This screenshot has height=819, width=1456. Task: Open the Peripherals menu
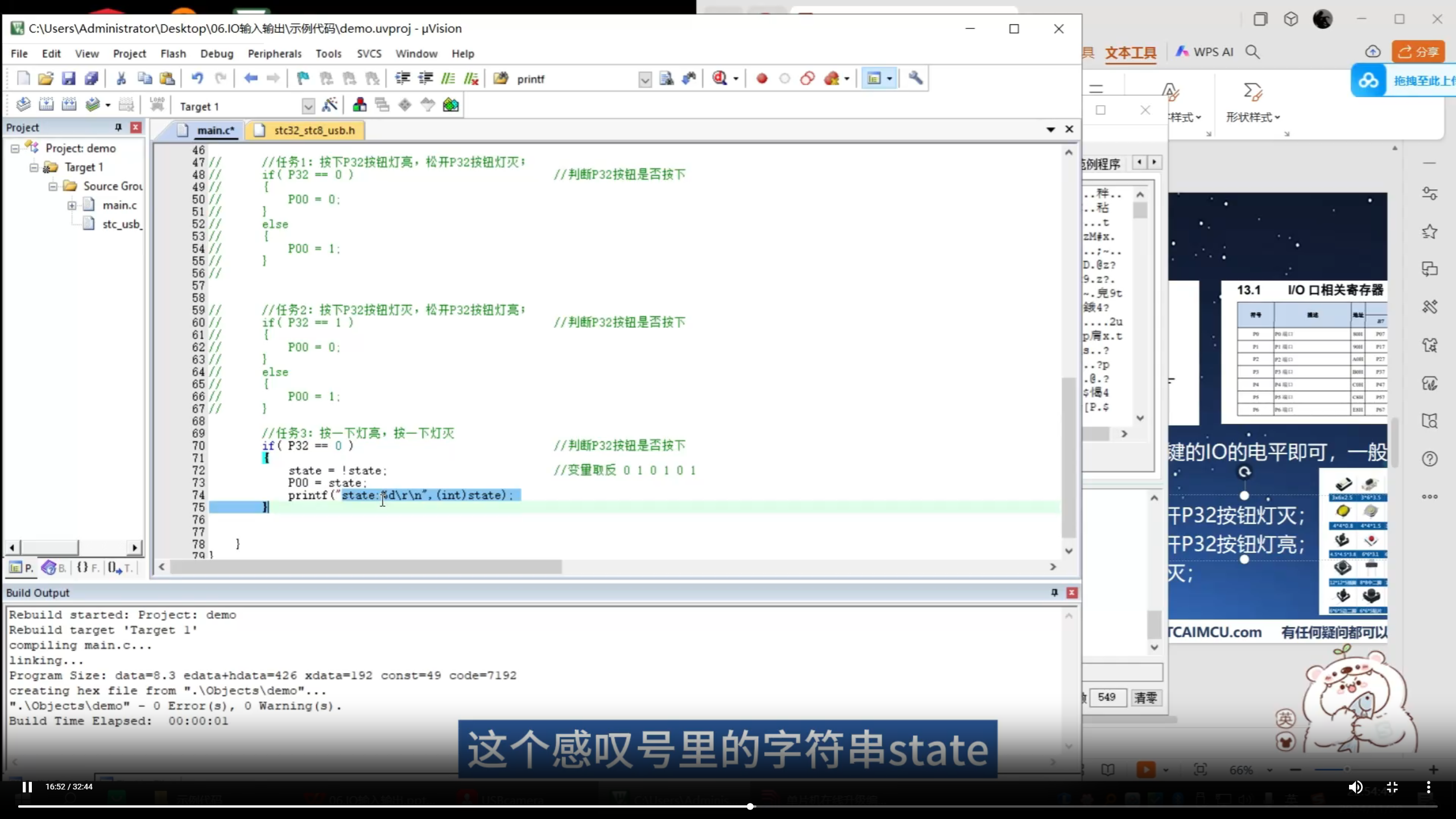click(x=274, y=53)
